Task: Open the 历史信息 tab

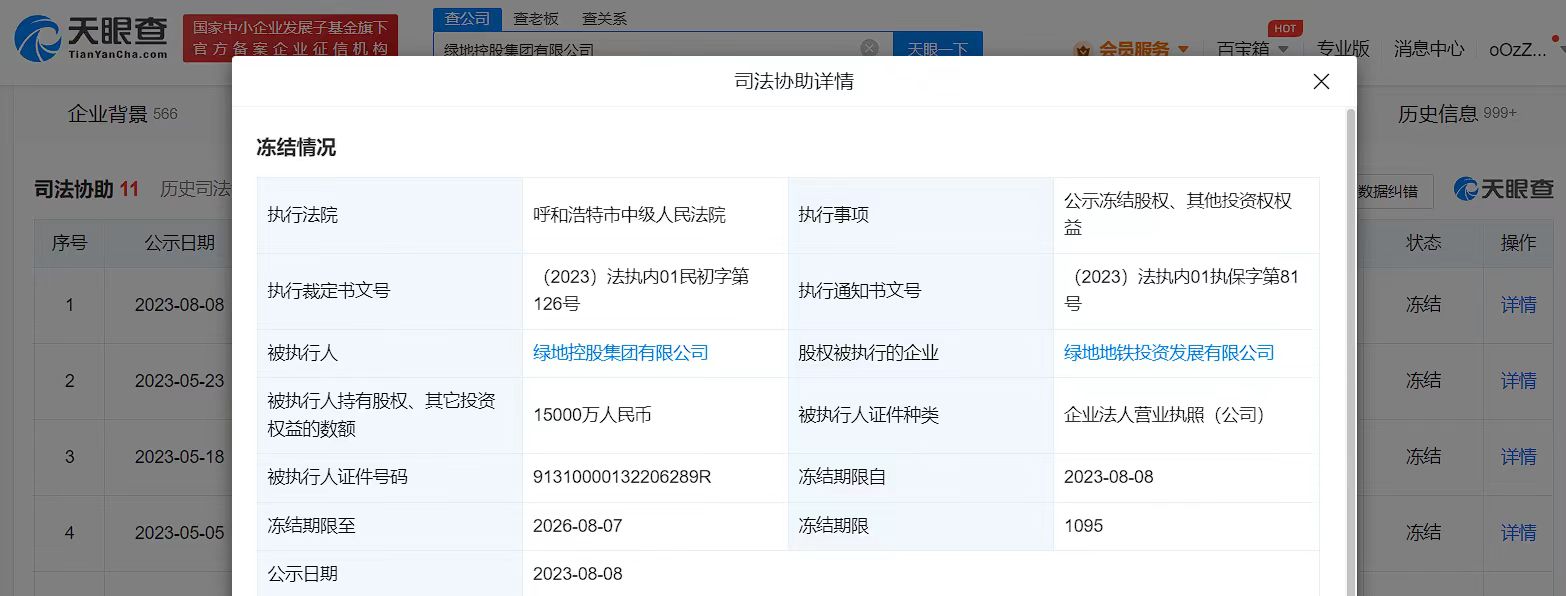Action: click(1457, 114)
